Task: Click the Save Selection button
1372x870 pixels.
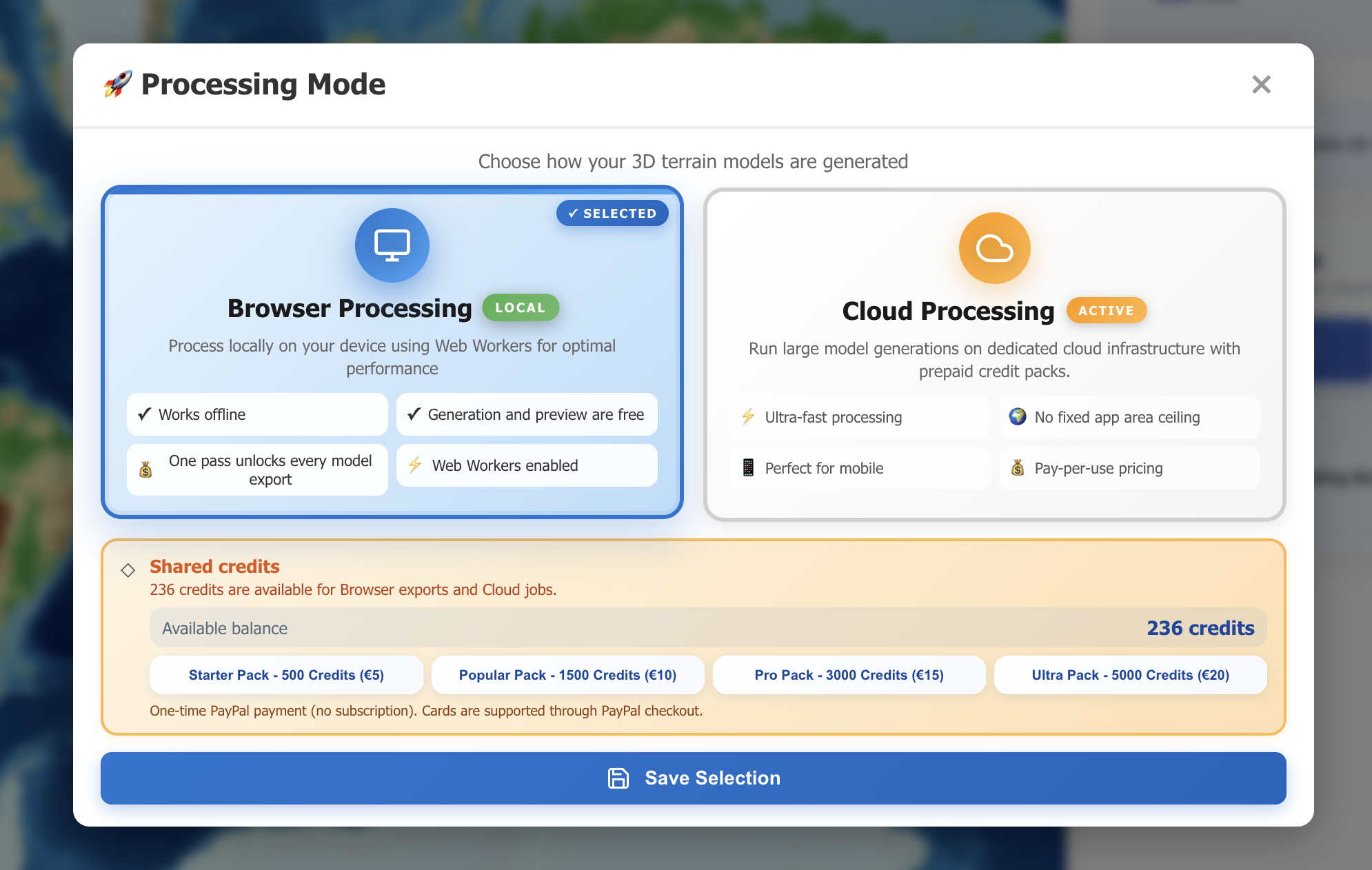Action: click(693, 778)
